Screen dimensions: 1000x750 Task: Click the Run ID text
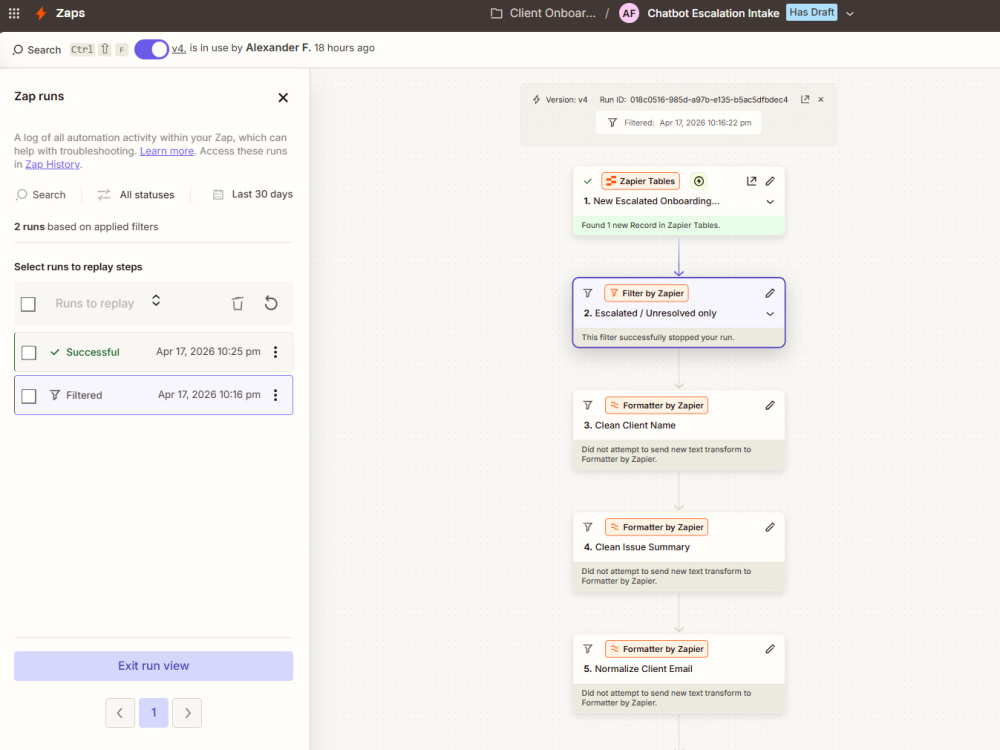pos(693,99)
